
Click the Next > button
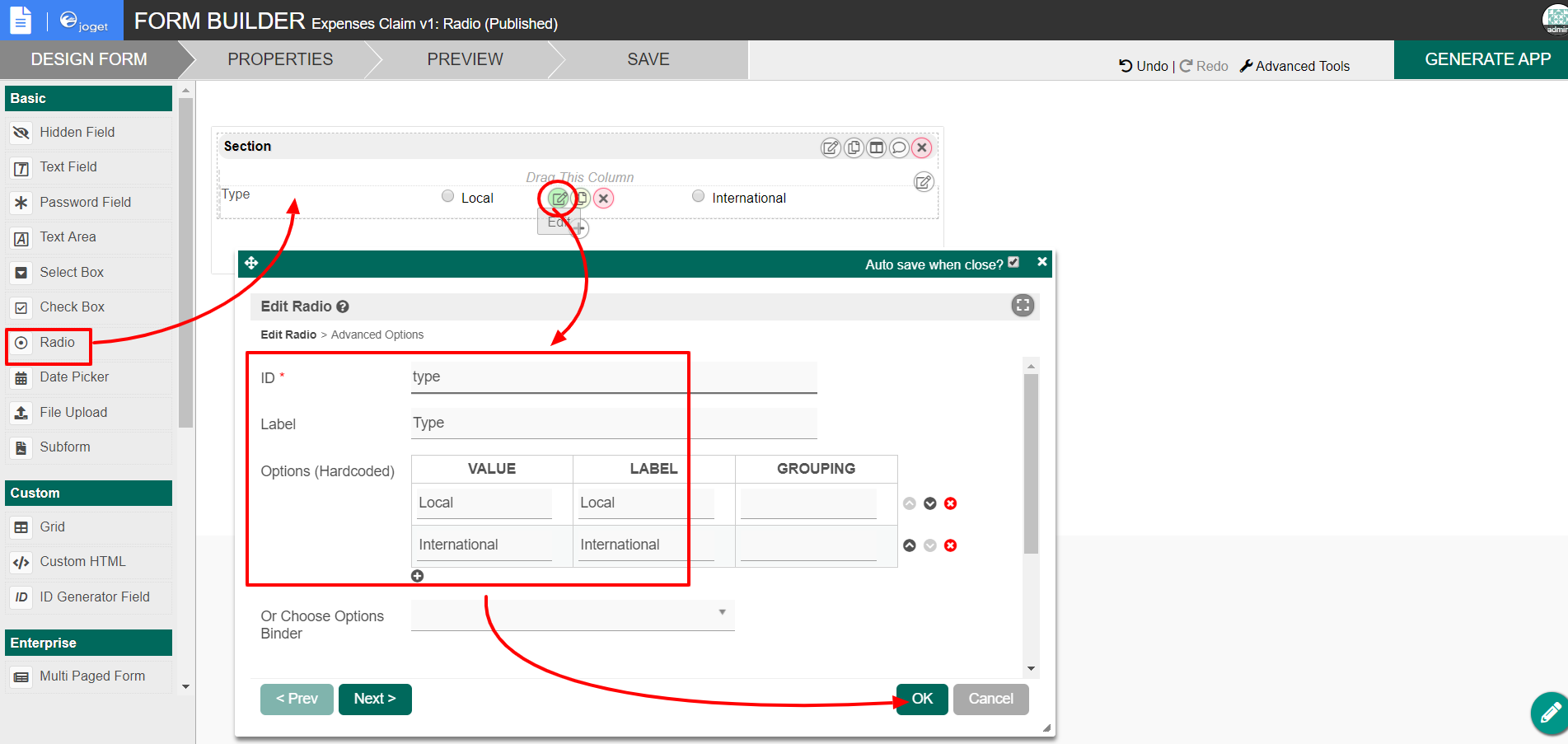tap(375, 699)
